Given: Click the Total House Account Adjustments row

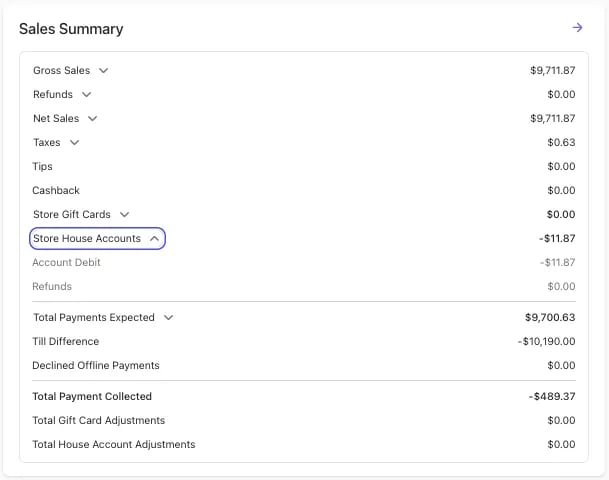Looking at the screenshot, I should coord(304,445).
